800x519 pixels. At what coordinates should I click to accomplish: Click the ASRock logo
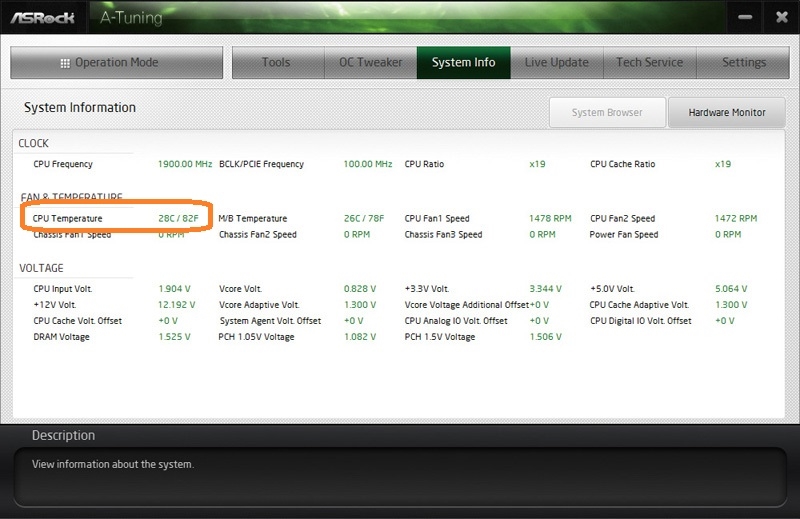pyautogui.click(x=43, y=18)
